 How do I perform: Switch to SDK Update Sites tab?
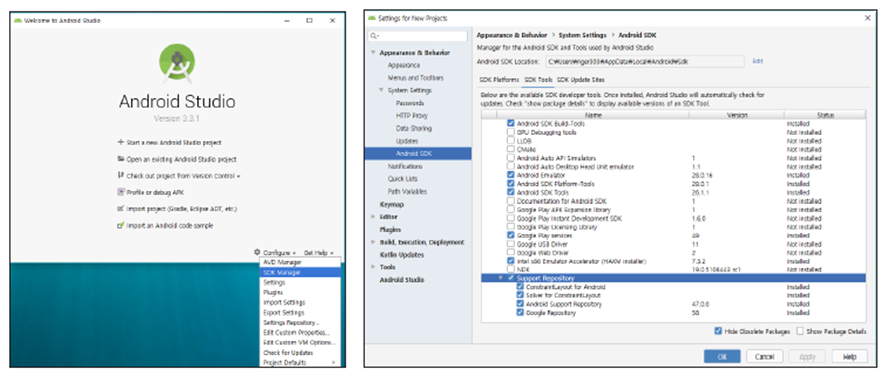[x=580, y=80]
